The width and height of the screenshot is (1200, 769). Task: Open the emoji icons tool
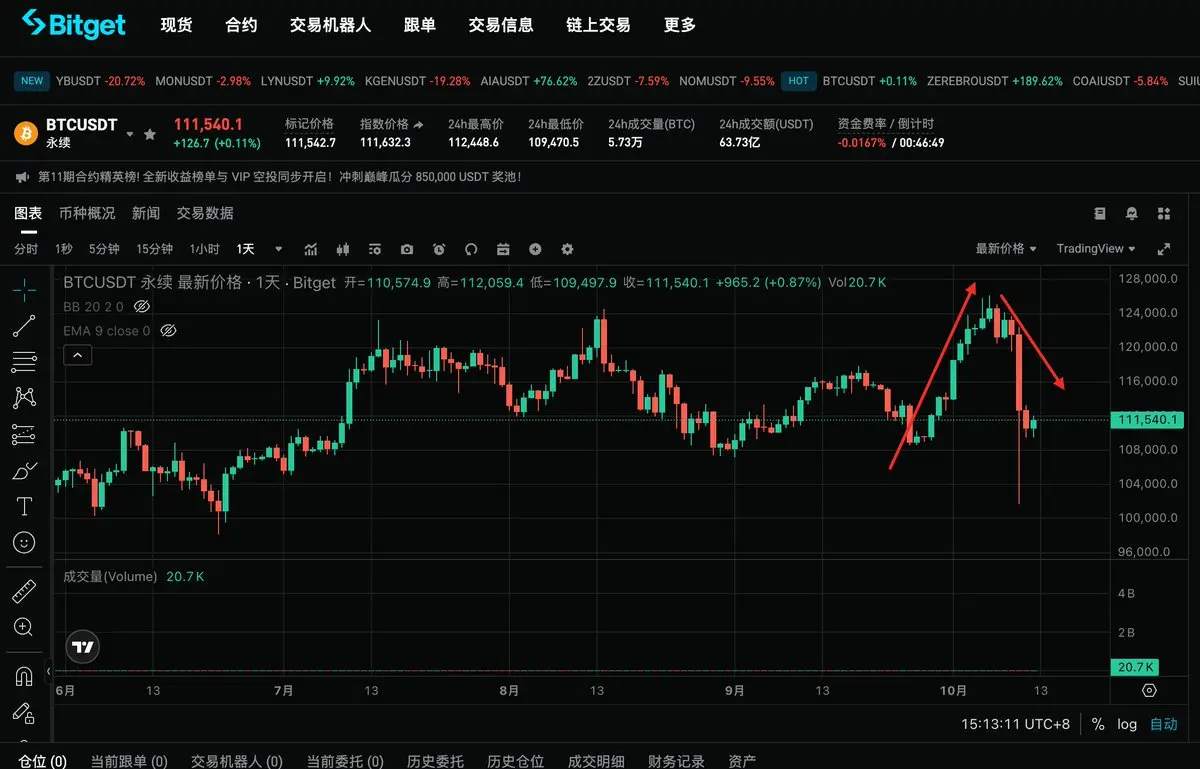pyautogui.click(x=24, y=542)
